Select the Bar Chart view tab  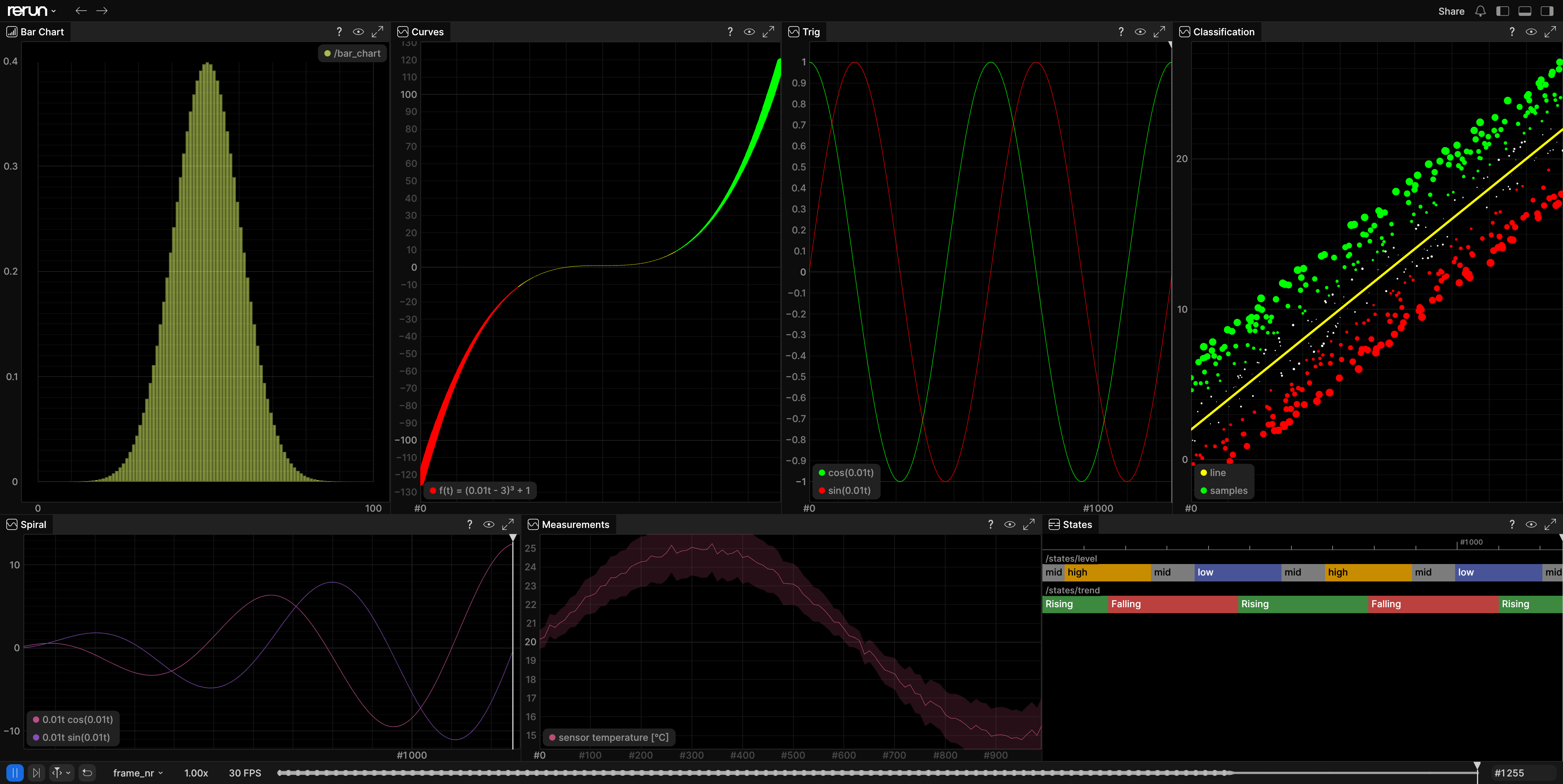click(x=35, y=32)
